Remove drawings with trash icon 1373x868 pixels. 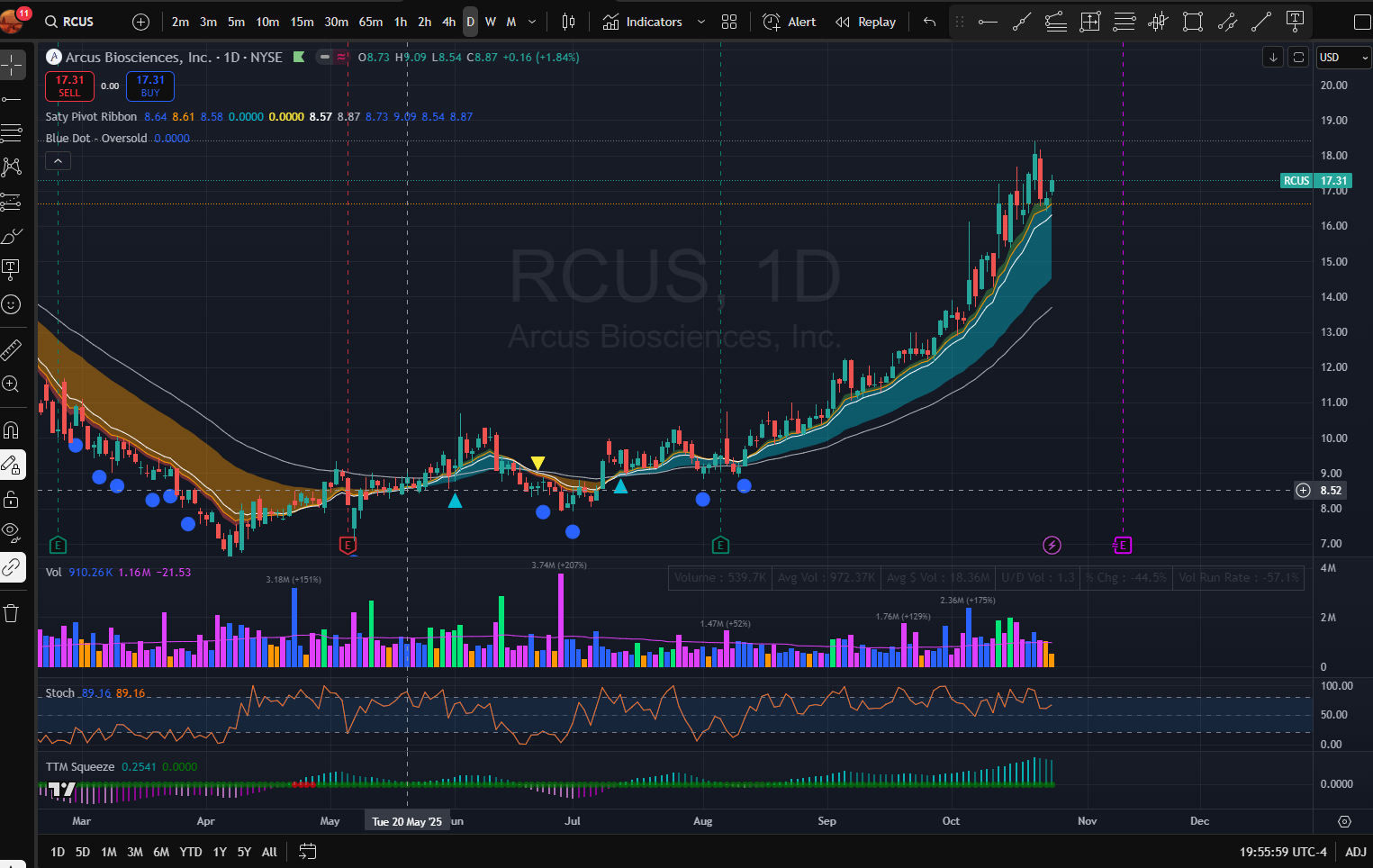tap(12, 613)
